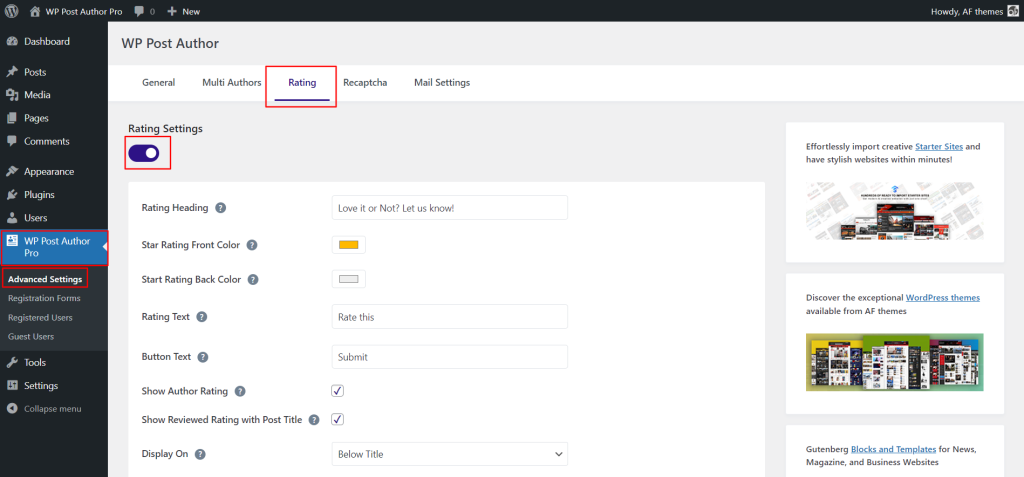
Task: Open Registered Users submenu item
Action: [x=40, y=318]
